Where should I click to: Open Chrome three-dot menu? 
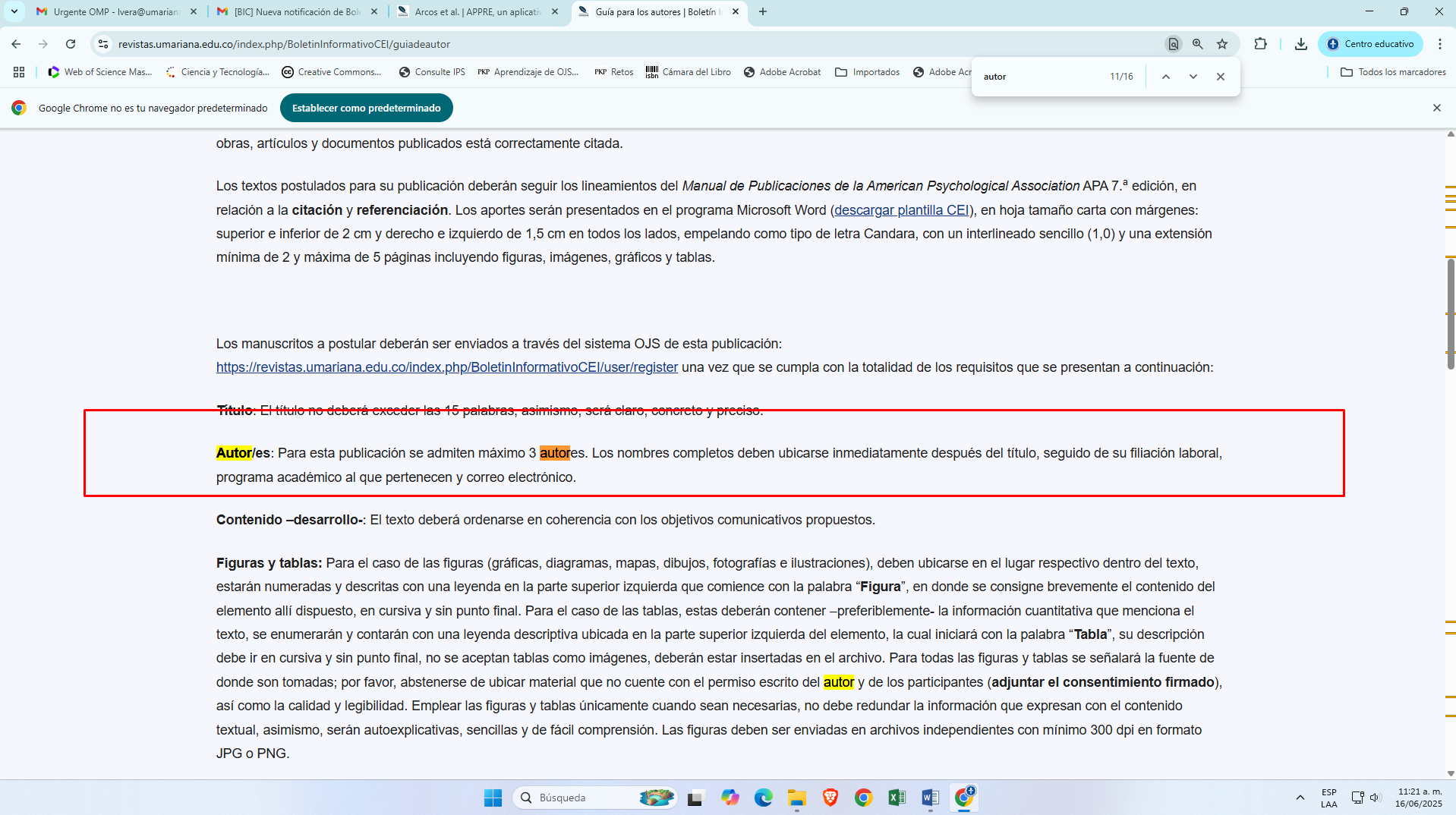tap(1440, 44)
